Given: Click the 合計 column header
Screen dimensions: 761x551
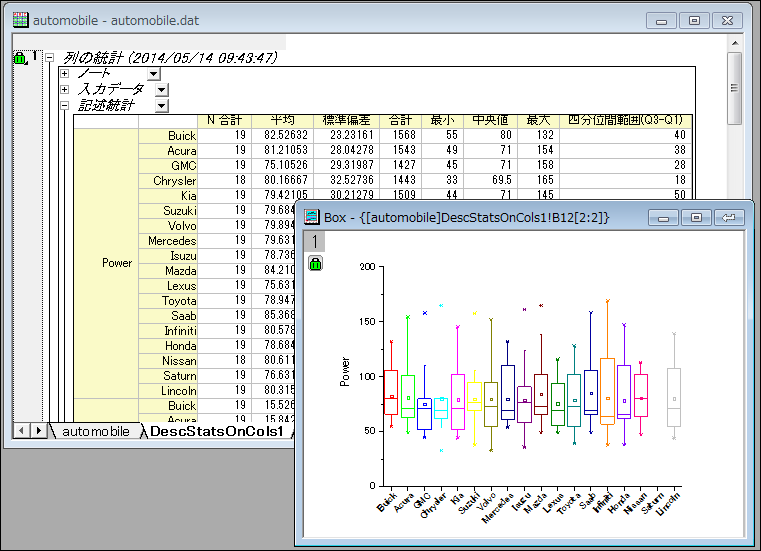Looking at the screenshot, I should pos(400,121).
